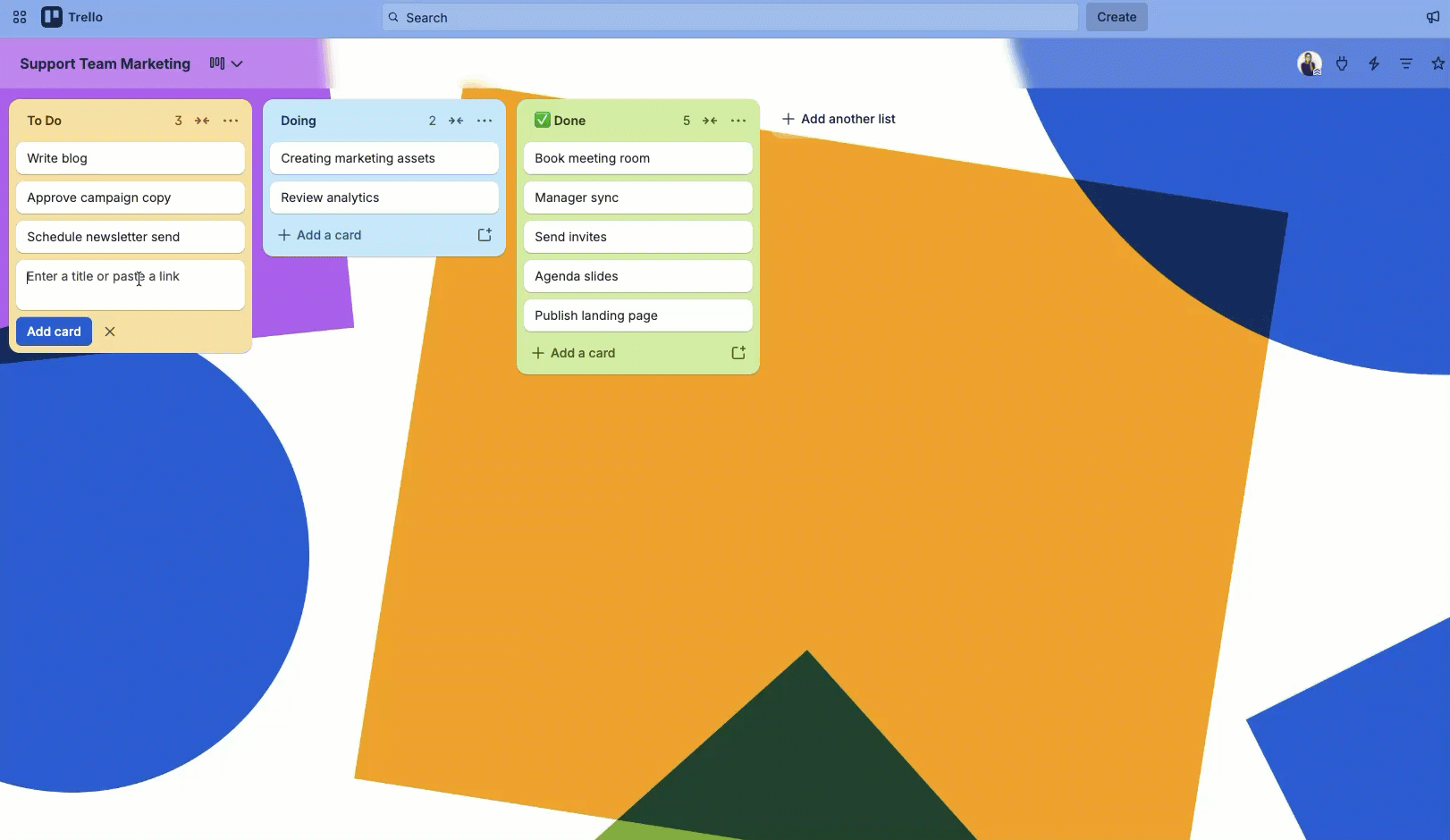Open the Write blog card

coord(131,158)
